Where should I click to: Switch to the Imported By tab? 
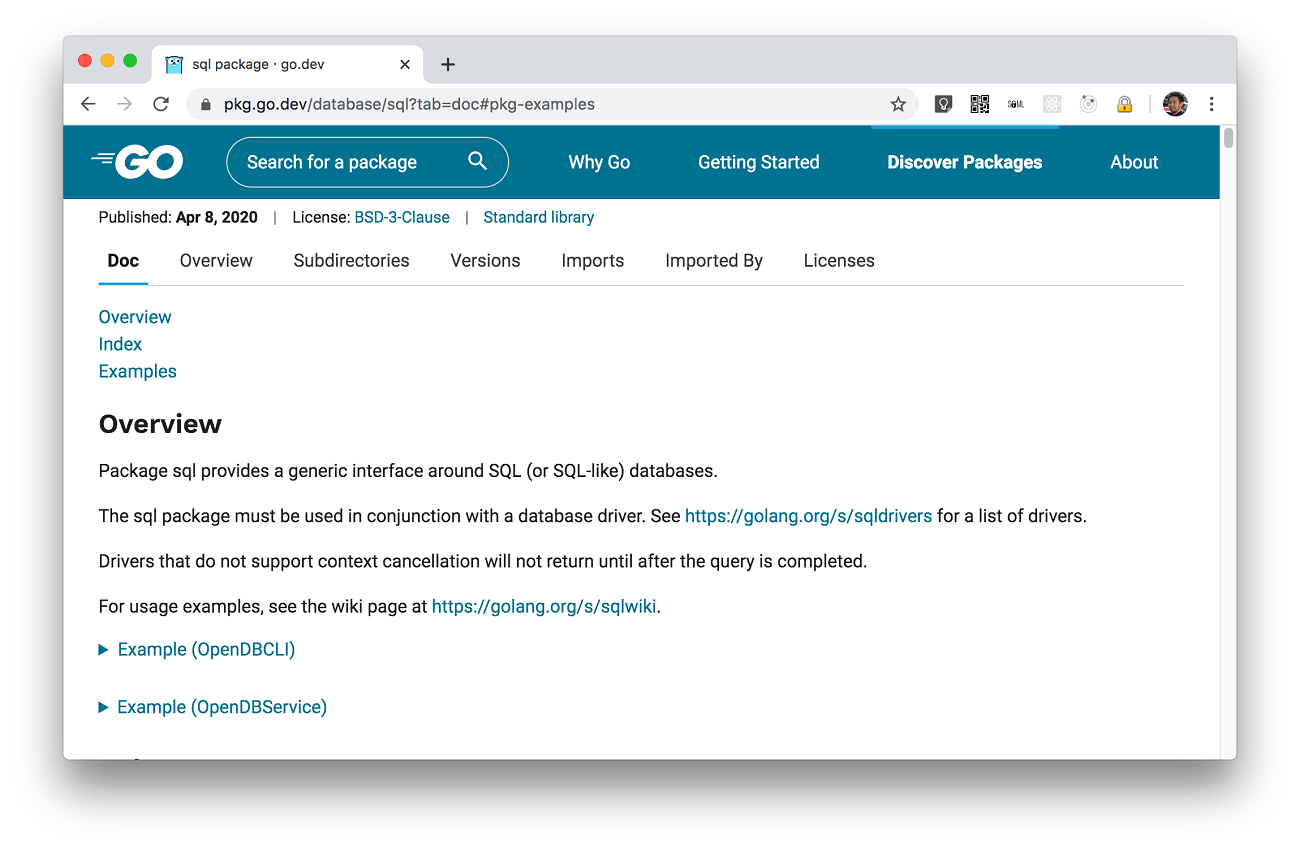pos(714,261)
